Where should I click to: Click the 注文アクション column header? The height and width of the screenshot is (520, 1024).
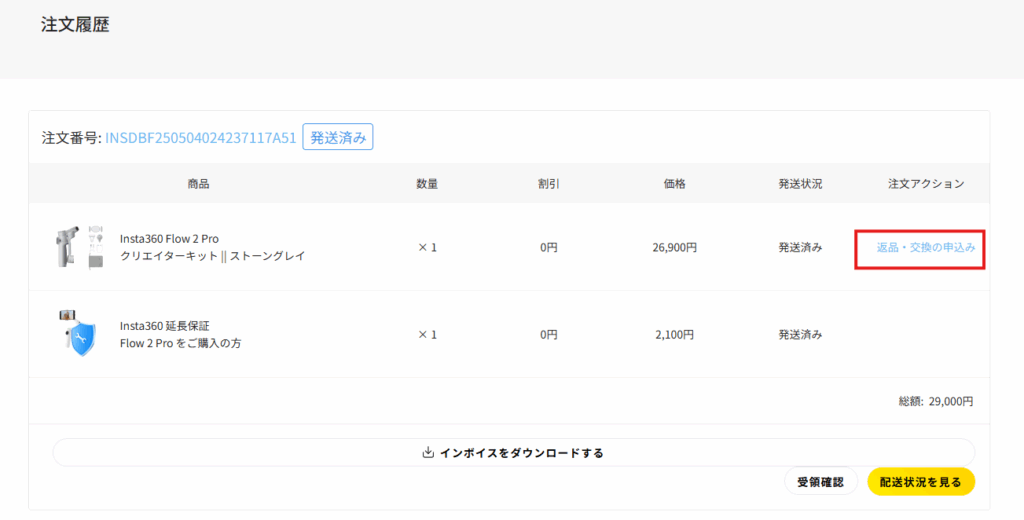click(926, 184)
